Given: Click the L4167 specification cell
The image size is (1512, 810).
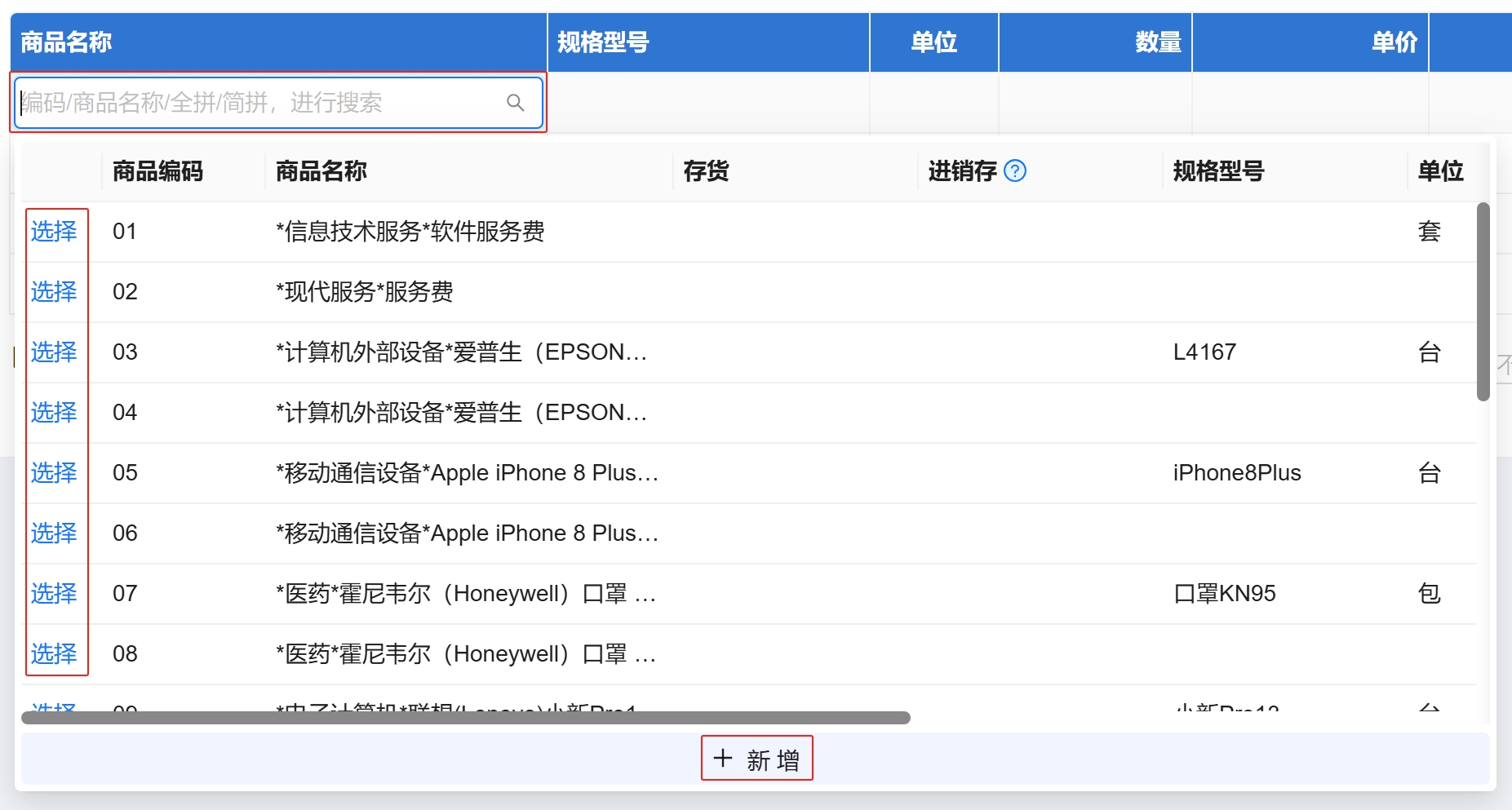Looking at the screenshot, I should point(1204,352).
